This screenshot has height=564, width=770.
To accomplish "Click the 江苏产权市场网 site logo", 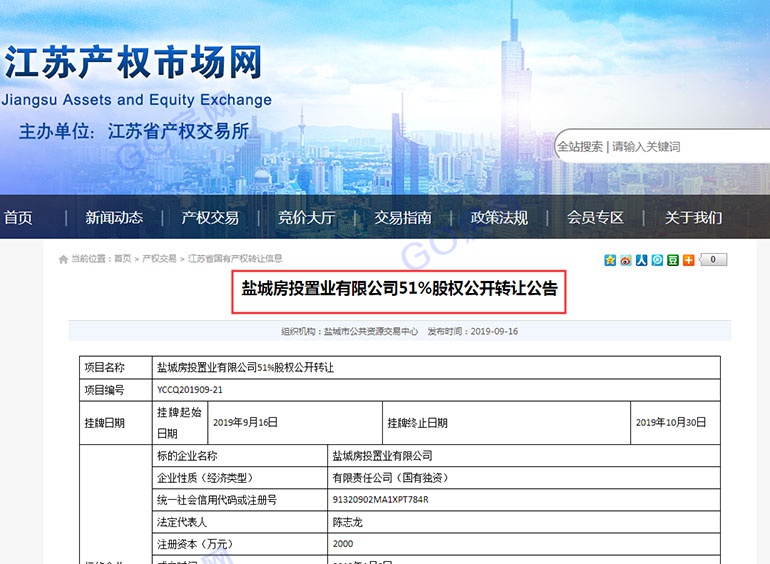I will click(133, 62).
